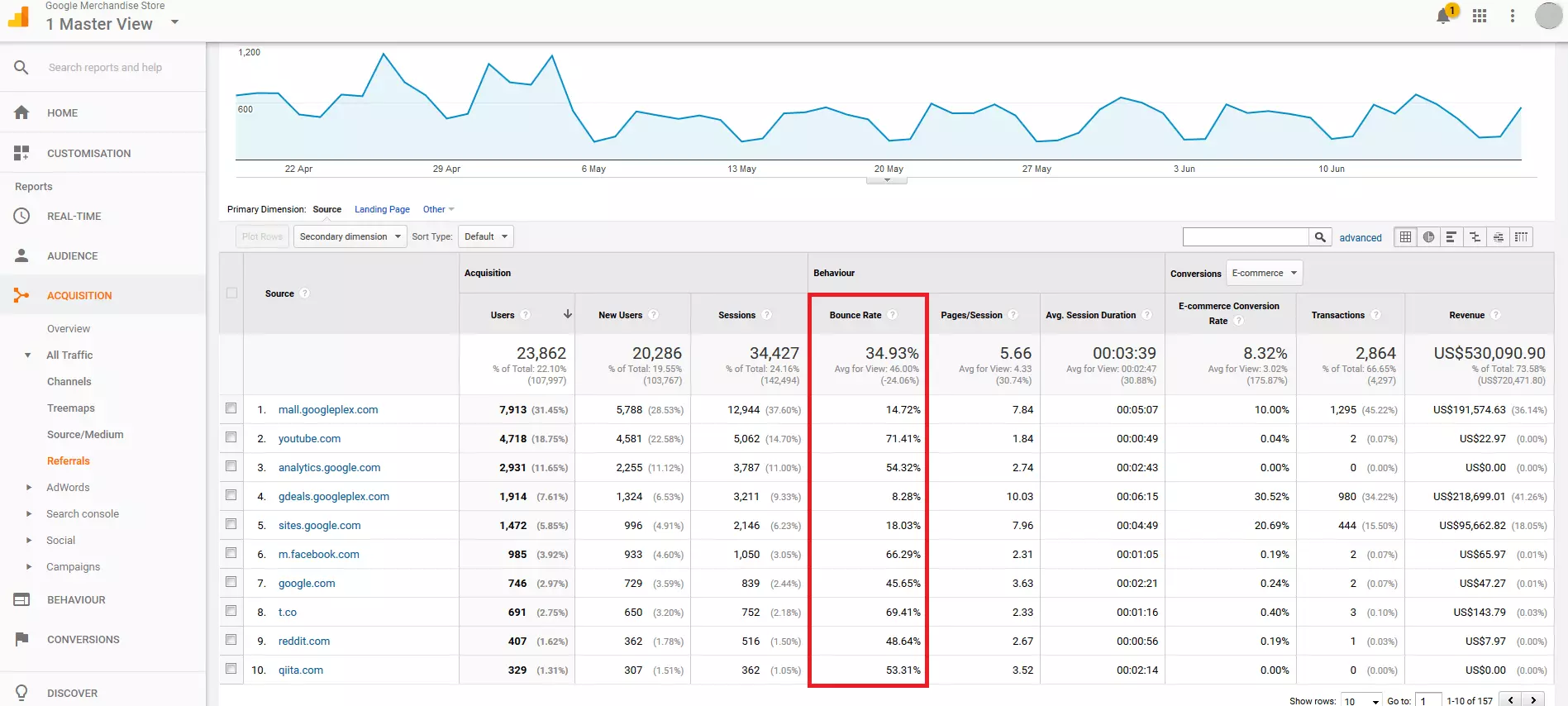This screenshot has height=706, width=1568.
Task: Check the google.com row checkbox
Action: [231, 582]
